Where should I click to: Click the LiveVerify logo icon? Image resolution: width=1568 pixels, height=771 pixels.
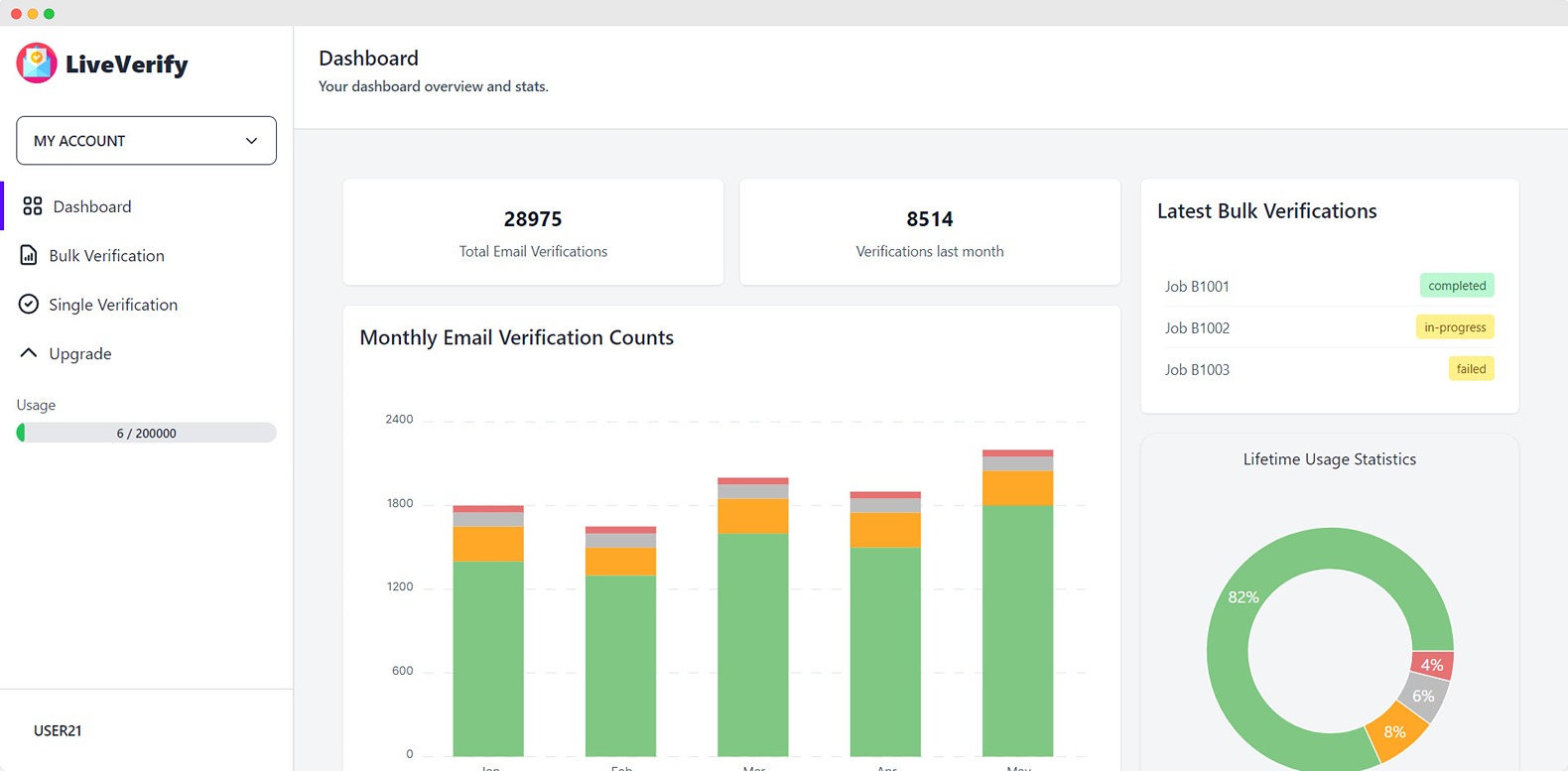coord(37,64)
